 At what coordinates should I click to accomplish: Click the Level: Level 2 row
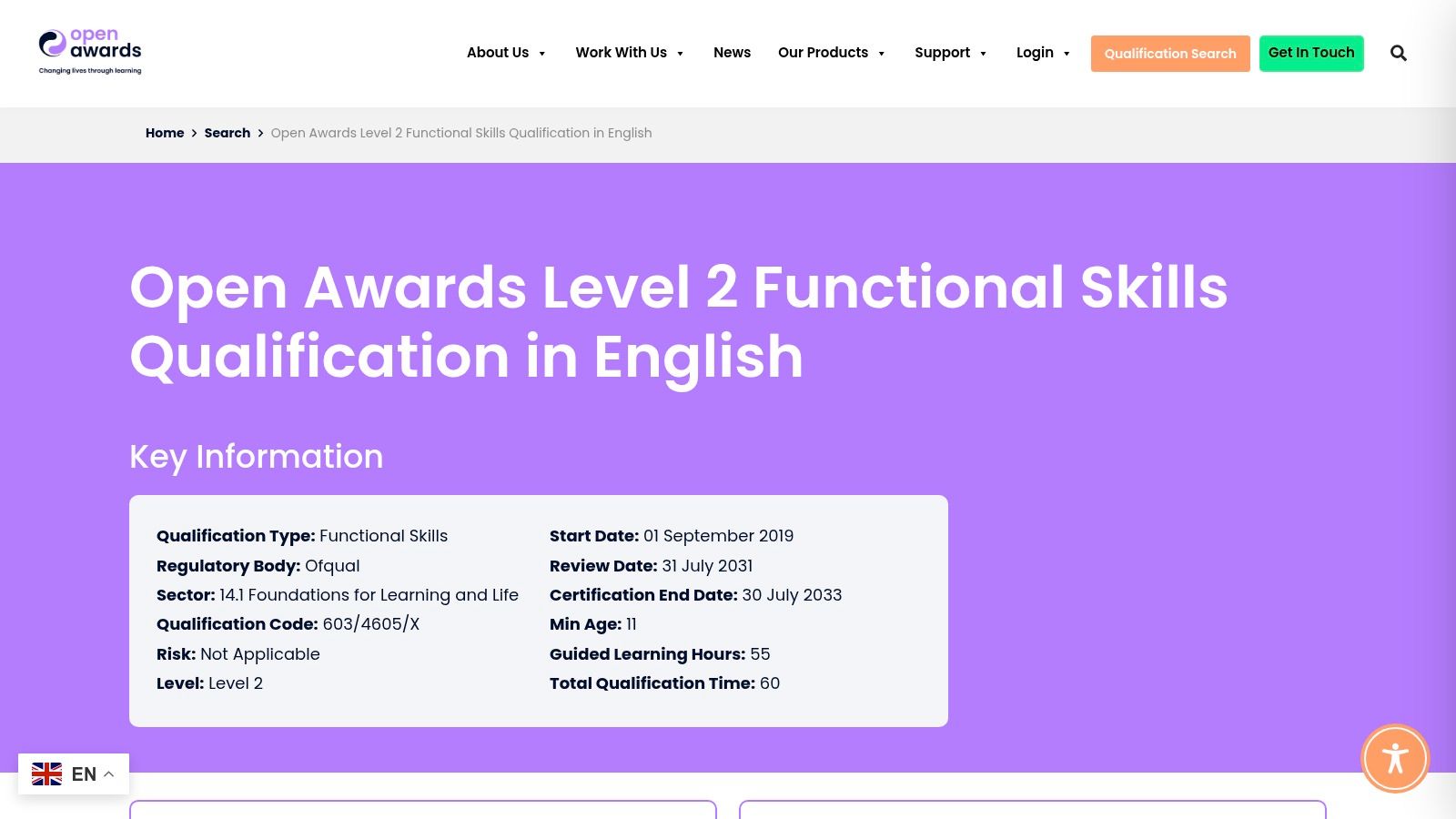209,683
